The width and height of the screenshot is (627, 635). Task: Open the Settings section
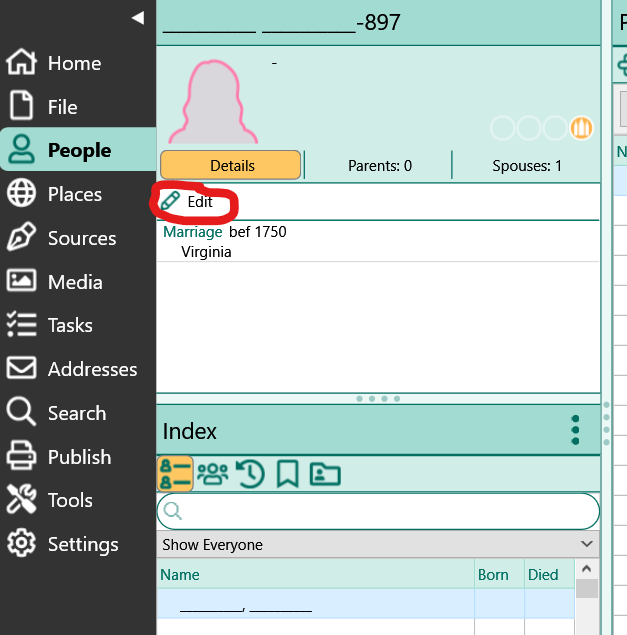(x=63, y=544)
